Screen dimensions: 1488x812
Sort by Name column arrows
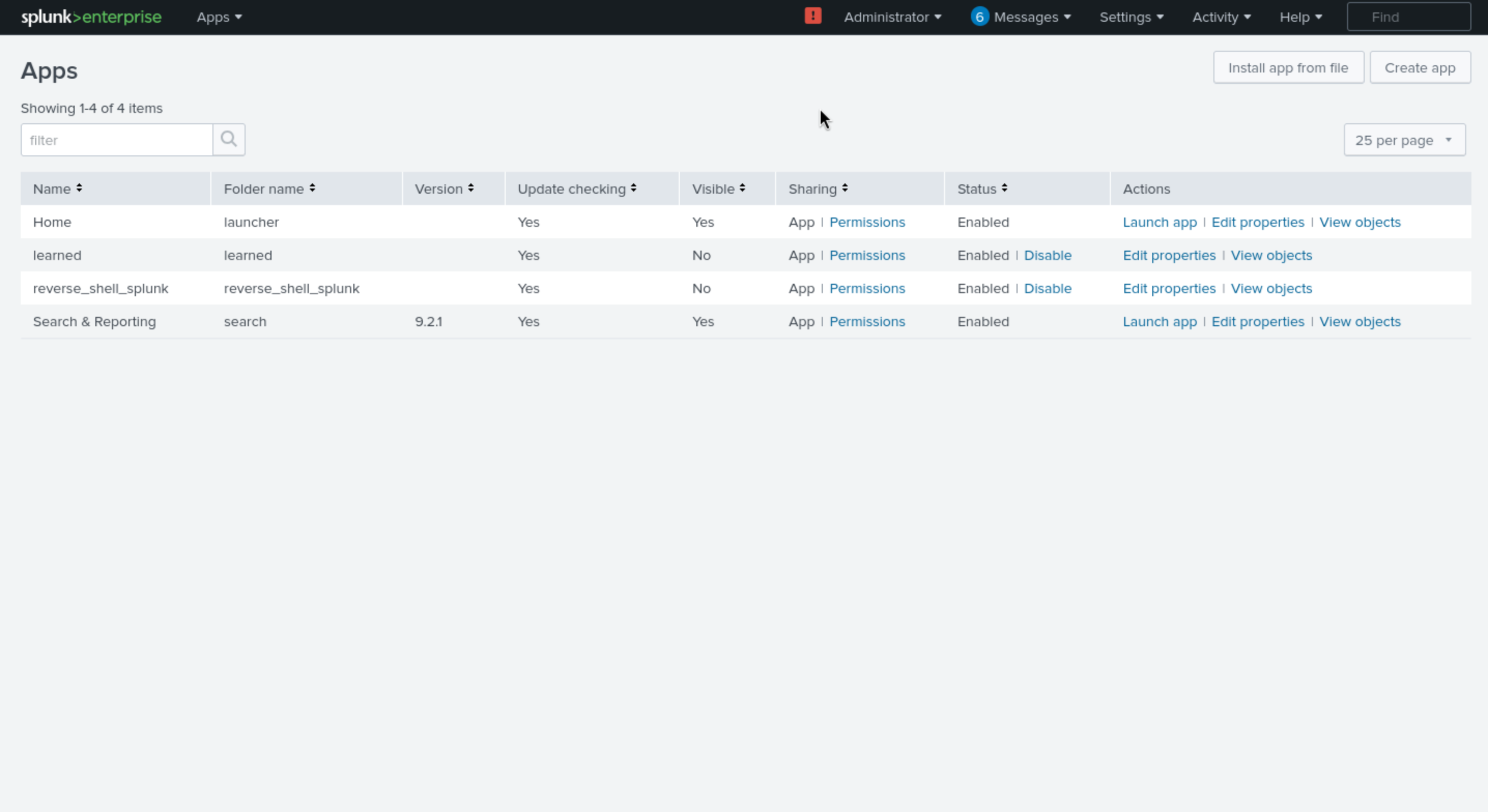tap(79, 189)
